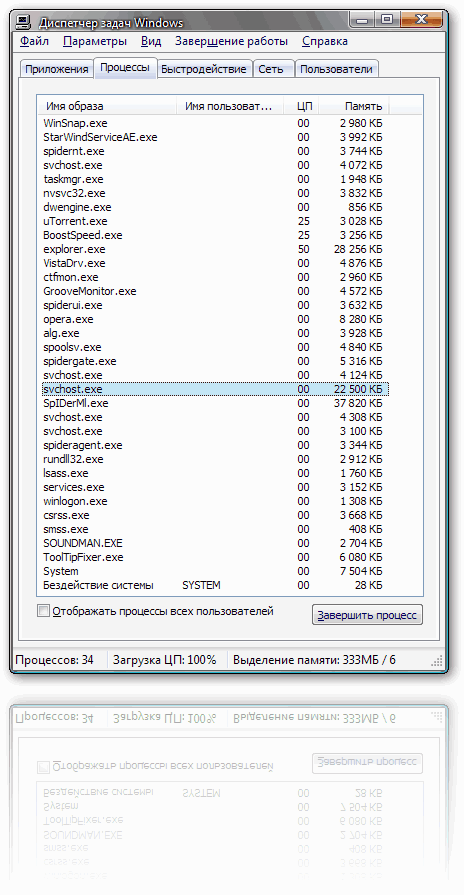Select the uTorrent.exe process
Viewport: 464px width, 895px height.
tap(216, 221)
